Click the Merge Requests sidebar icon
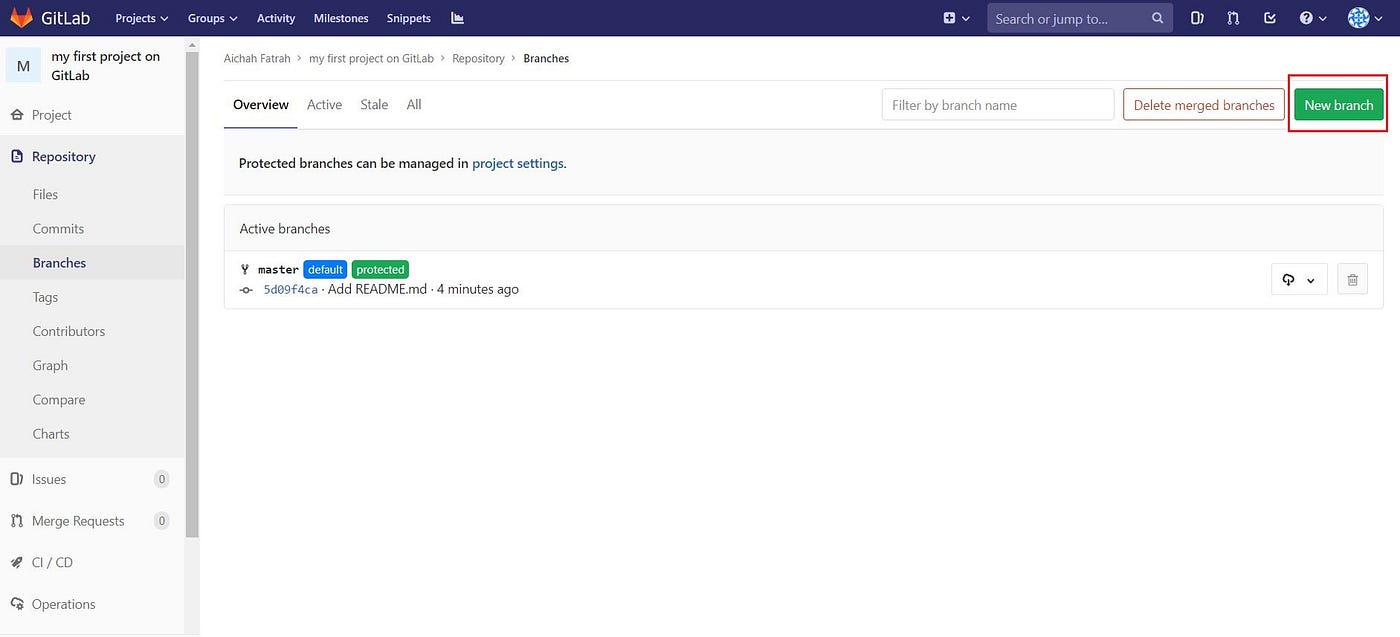The width and height of the screenshot is (1400, 637). pyautogui.click(x=17, y=521)
